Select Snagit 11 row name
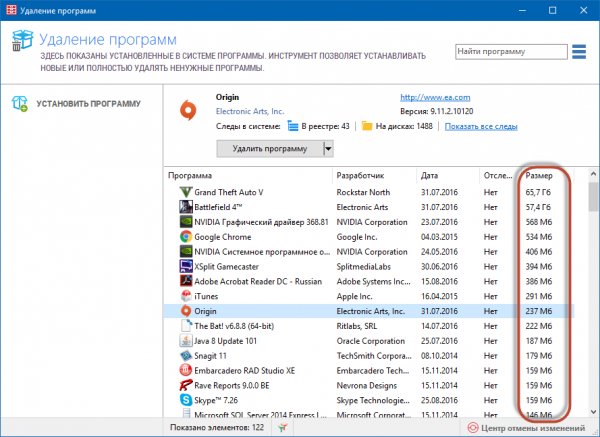This screenshot has height=437, width=600. [x=210, y=356]
